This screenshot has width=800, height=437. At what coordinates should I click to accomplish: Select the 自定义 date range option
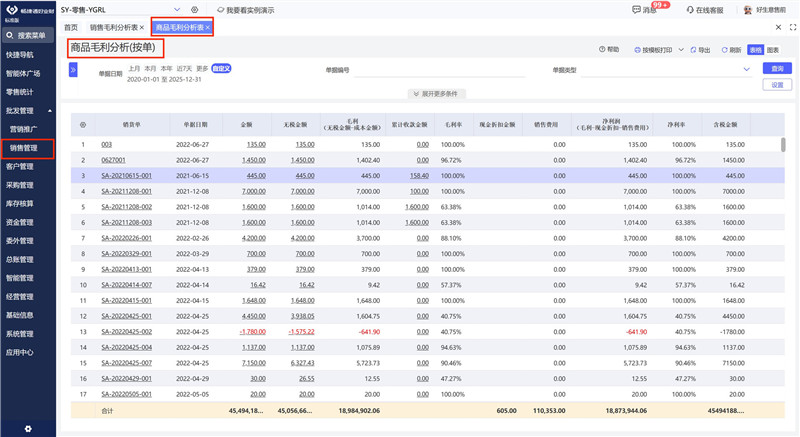coord(220,68)
